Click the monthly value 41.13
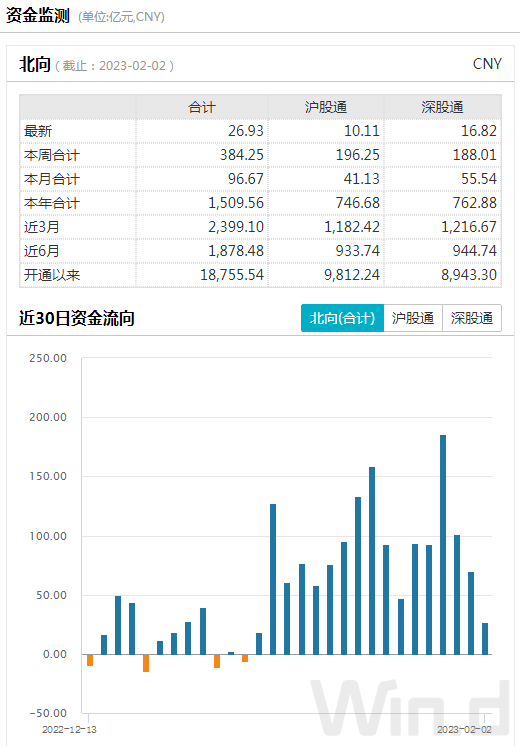The height and width of the screenshot is (746, 520). (362, 179)
